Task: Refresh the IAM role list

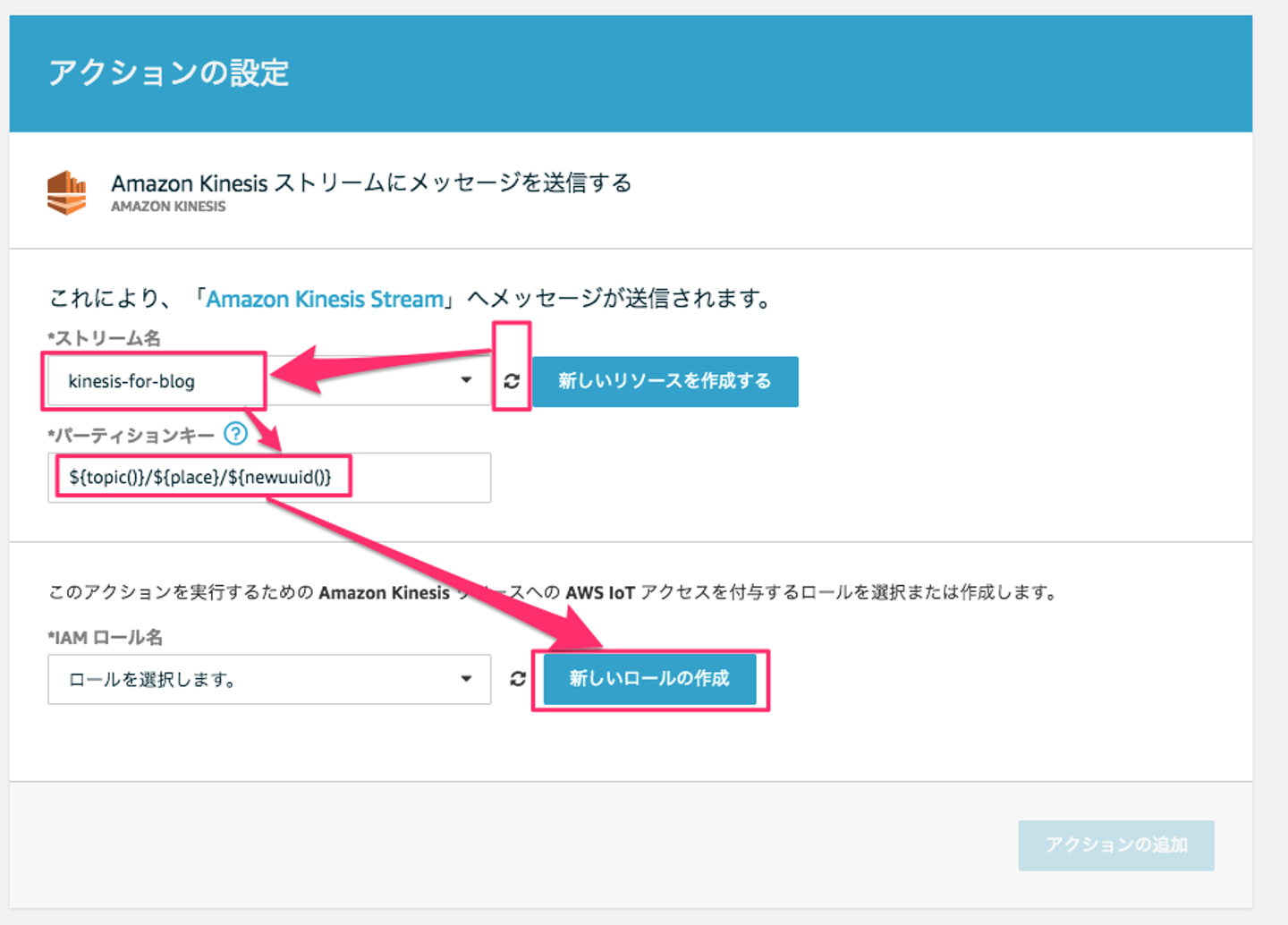Action: [518, 679]
